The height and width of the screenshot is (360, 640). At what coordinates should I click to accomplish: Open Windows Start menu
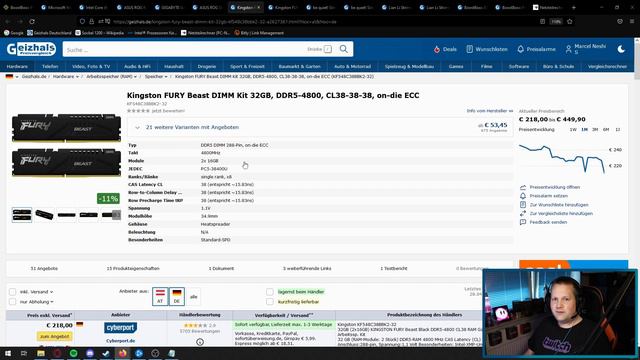(x=8, y=353)
